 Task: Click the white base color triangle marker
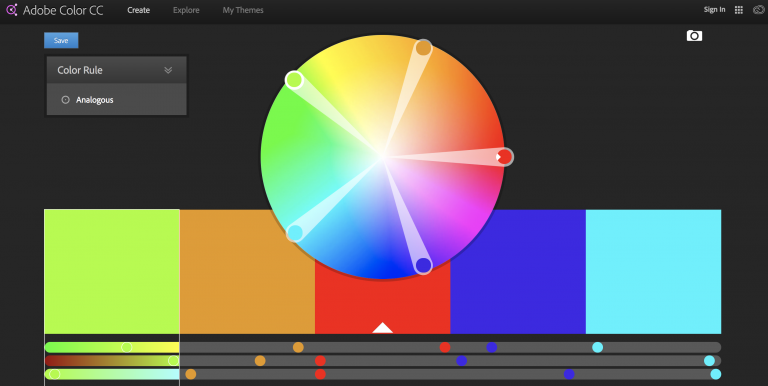(383, 328)
